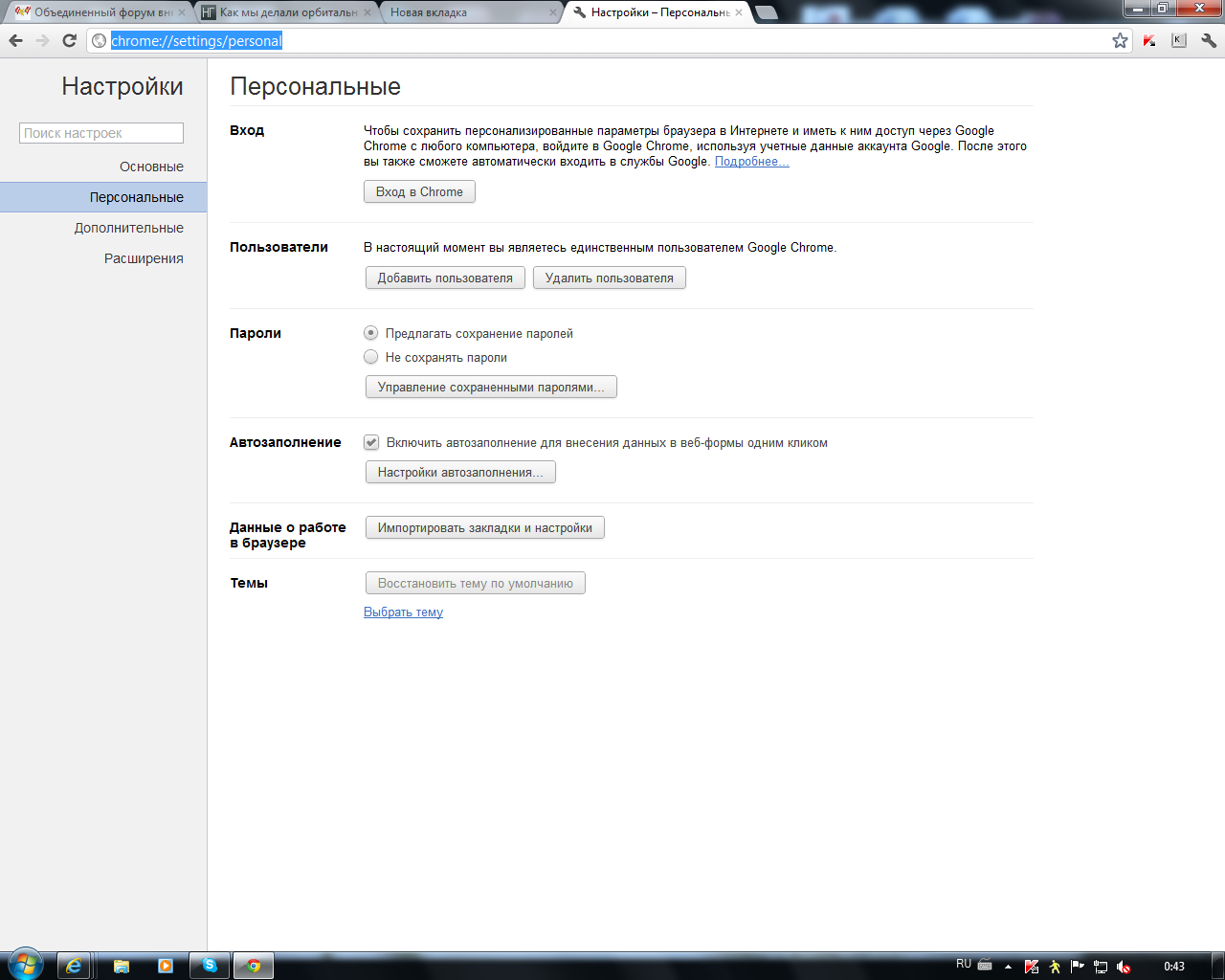
Task: Open Skype from the taskbar
Action: (x=210, y=966)
